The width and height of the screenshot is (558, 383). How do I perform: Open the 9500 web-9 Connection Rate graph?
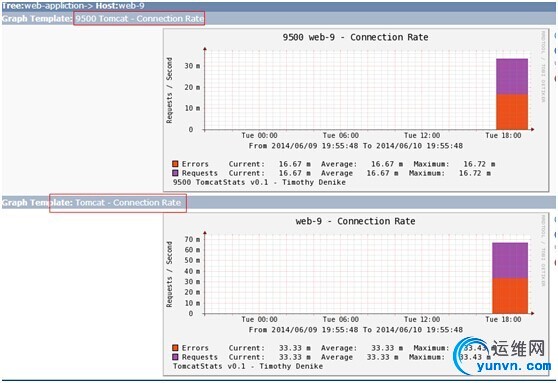[x=356, y=110]
